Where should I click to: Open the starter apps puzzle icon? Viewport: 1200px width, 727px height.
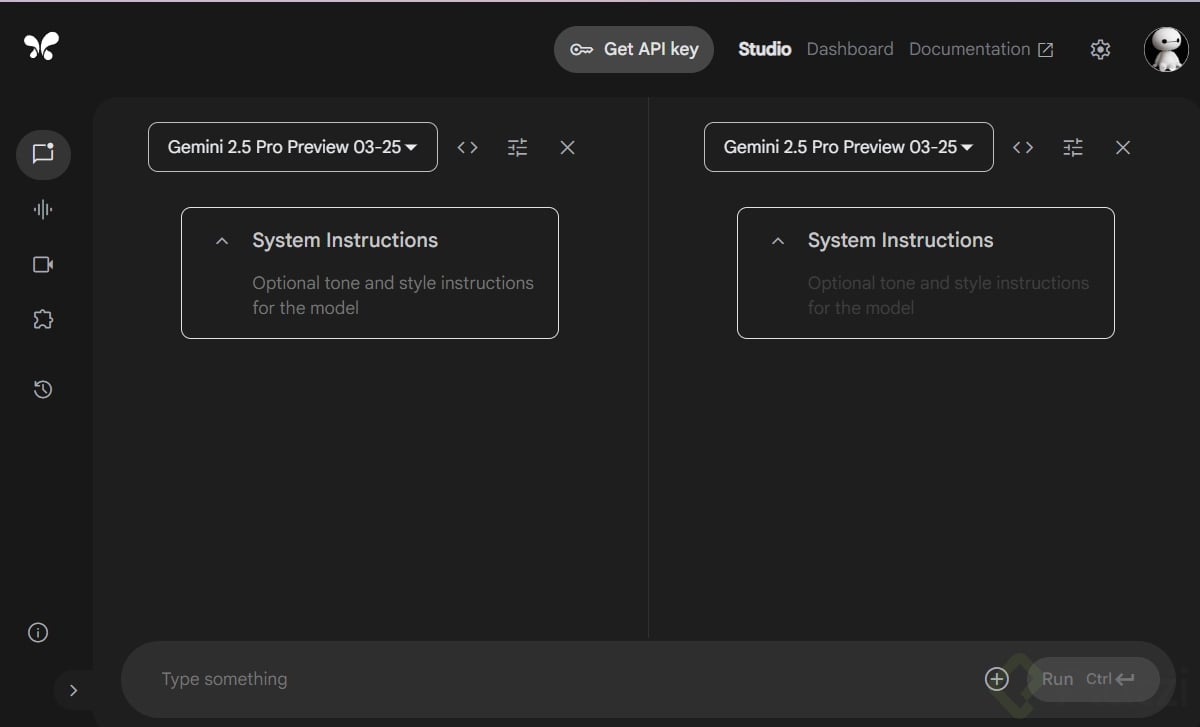point(43,320)
